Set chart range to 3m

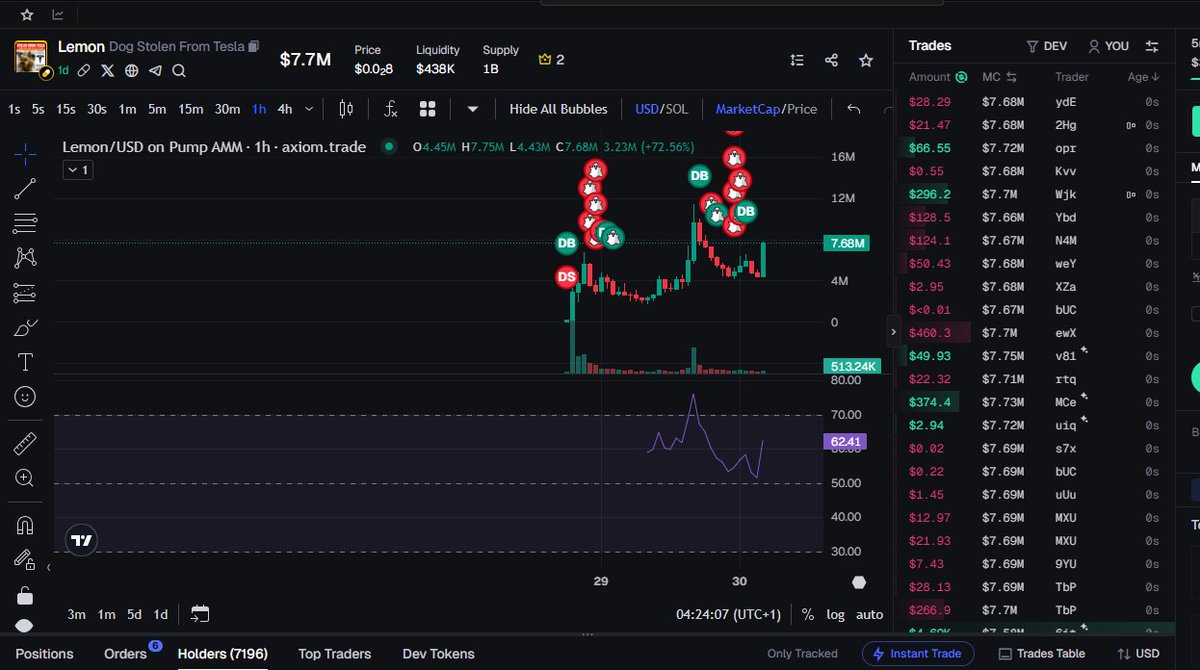click(x=76, y=614)
